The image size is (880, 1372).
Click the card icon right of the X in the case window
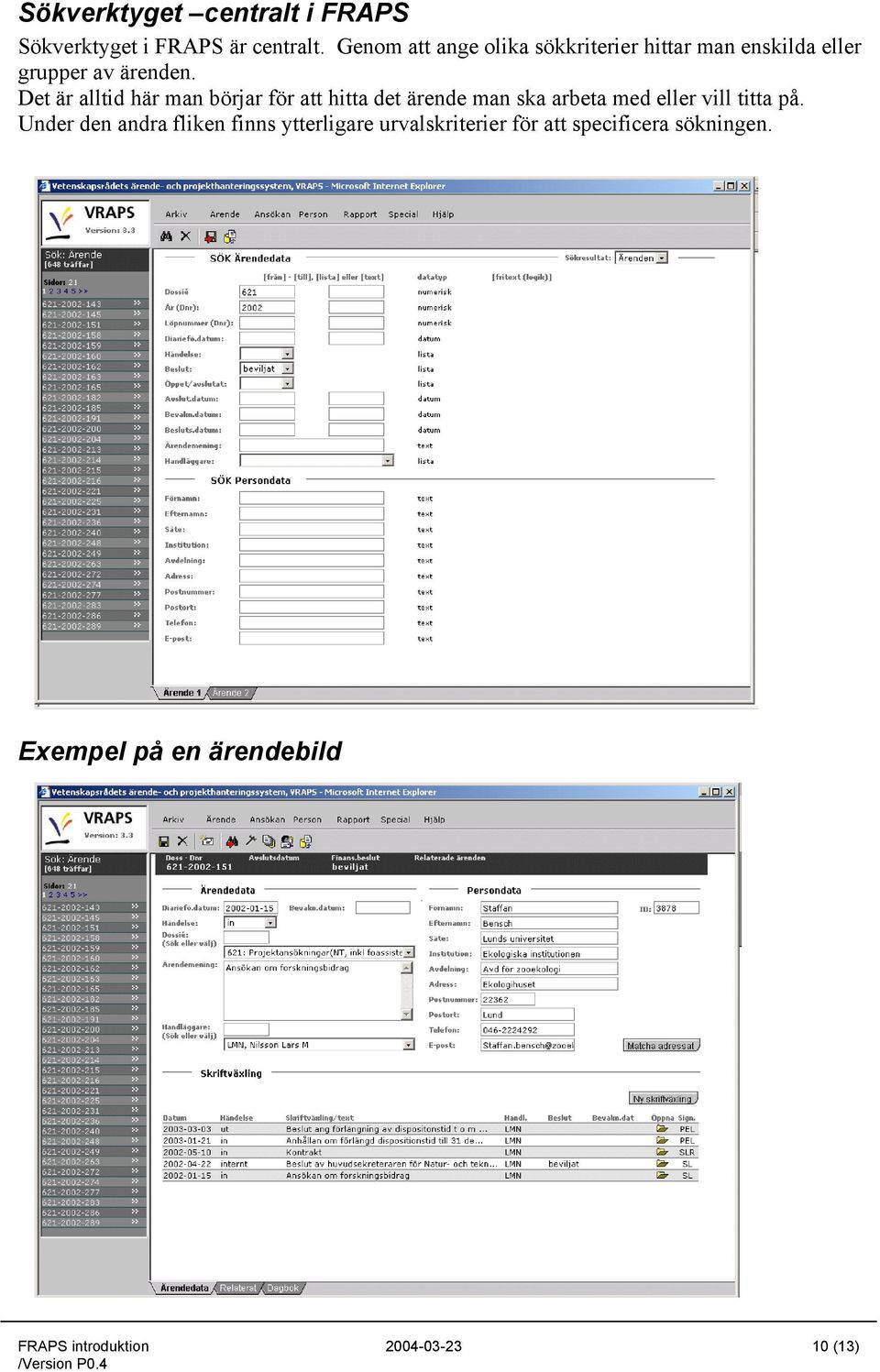pyautogui.click(x=207, y=841)
